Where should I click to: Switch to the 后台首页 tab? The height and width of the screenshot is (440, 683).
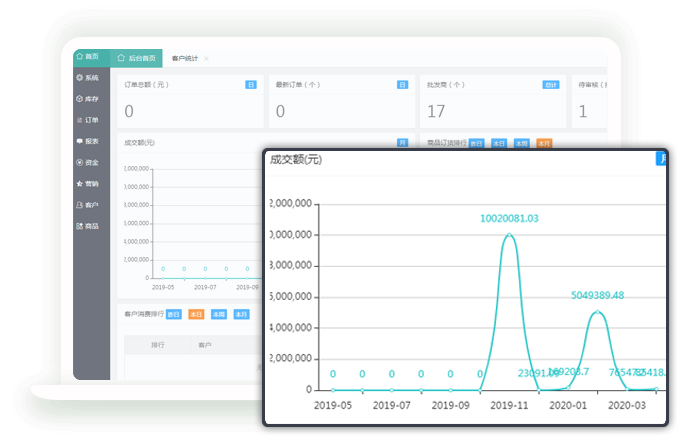137,59
